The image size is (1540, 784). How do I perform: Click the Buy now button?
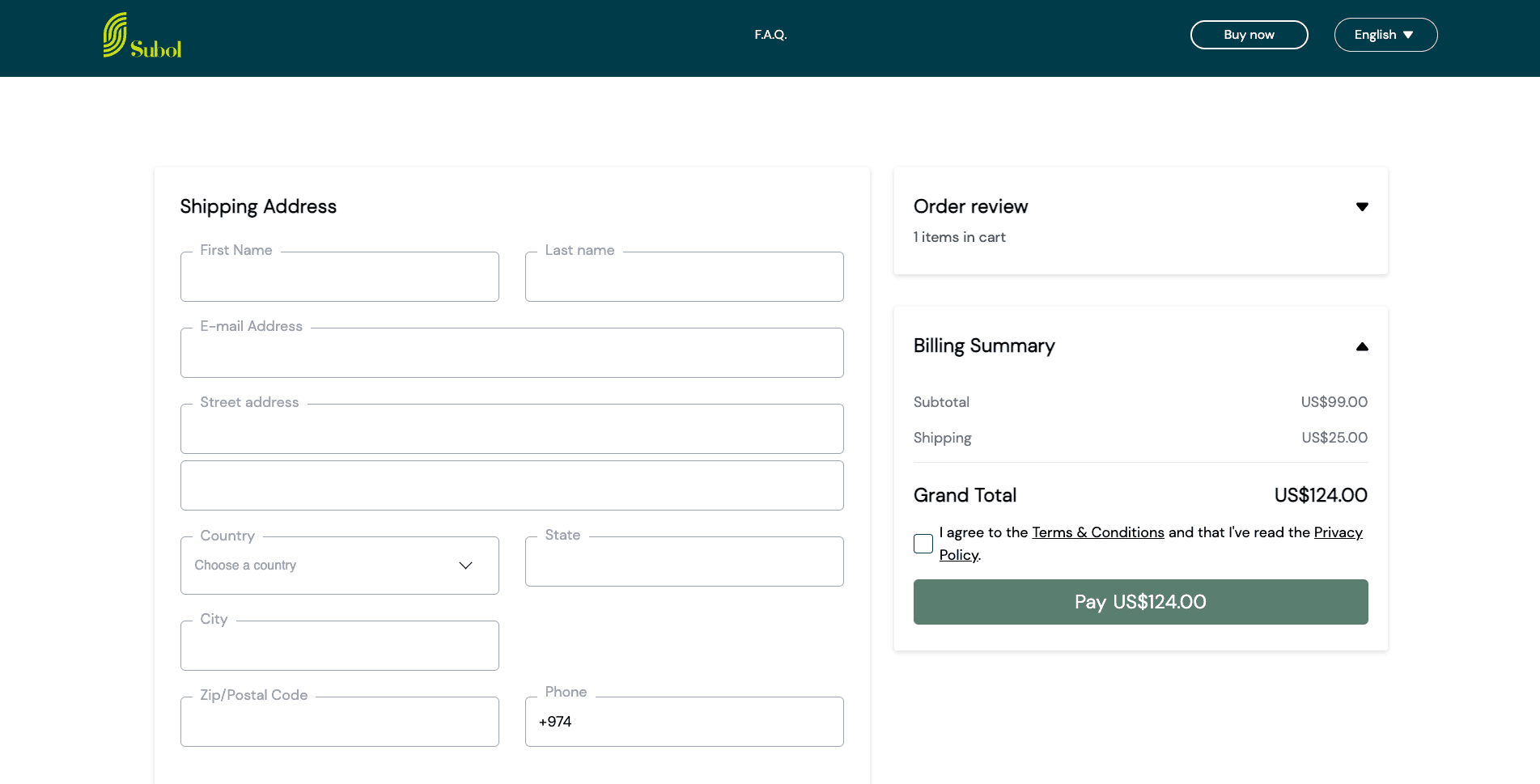(1249, 35)
